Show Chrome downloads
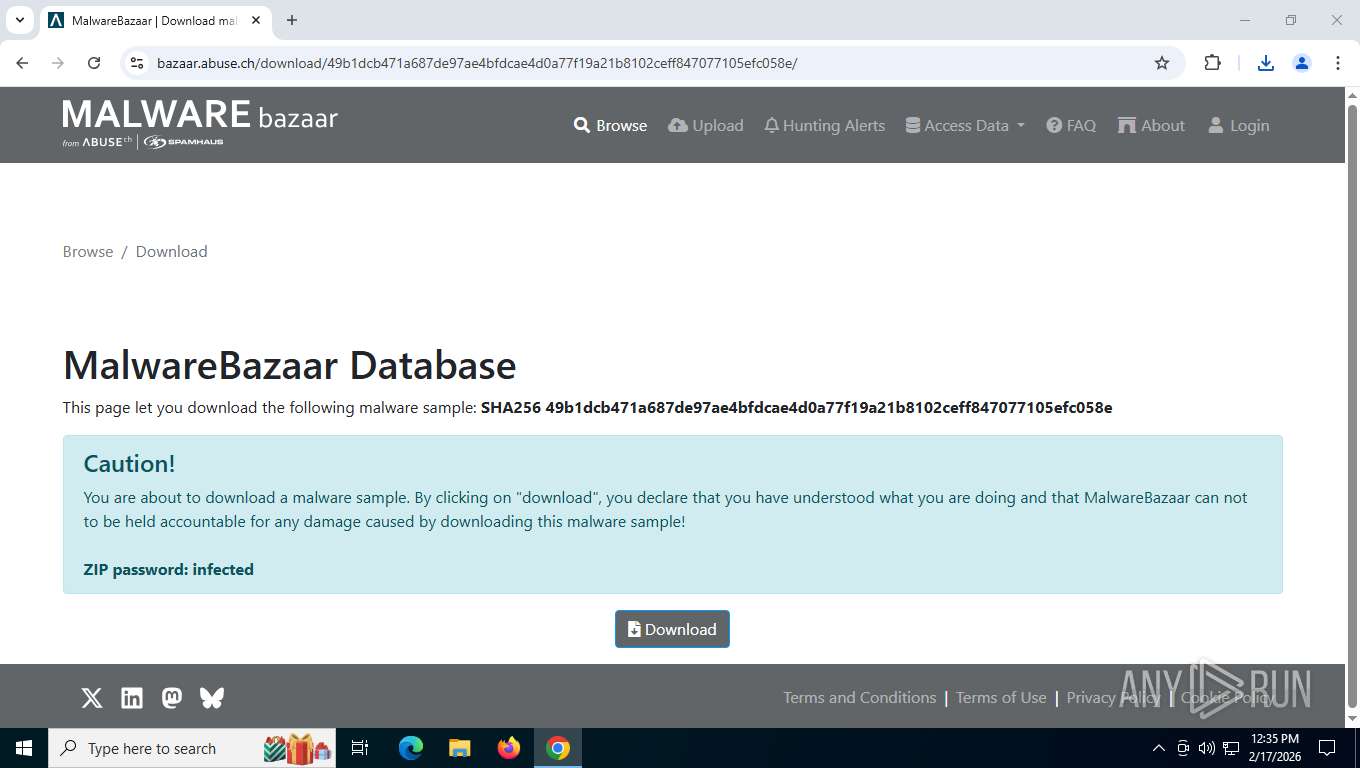Screen dimensions: 1360x768 point(1266,63)
